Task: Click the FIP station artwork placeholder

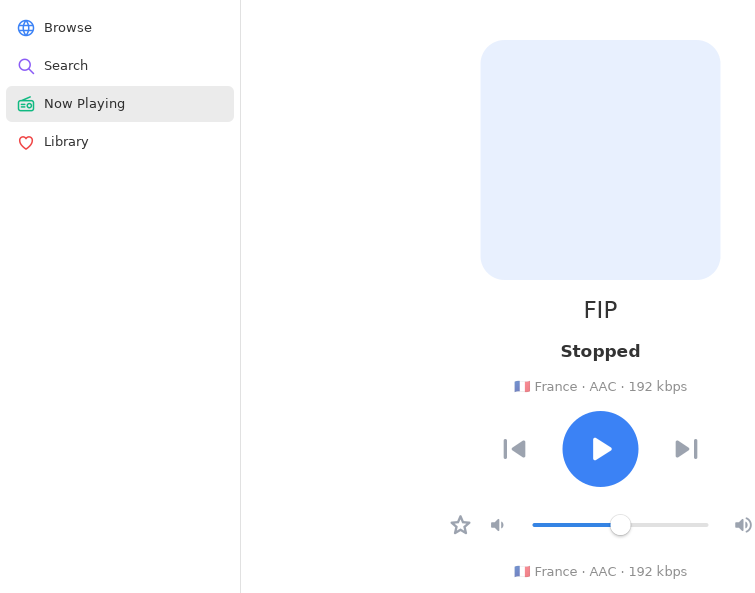Action: click(x=600, y=160)
